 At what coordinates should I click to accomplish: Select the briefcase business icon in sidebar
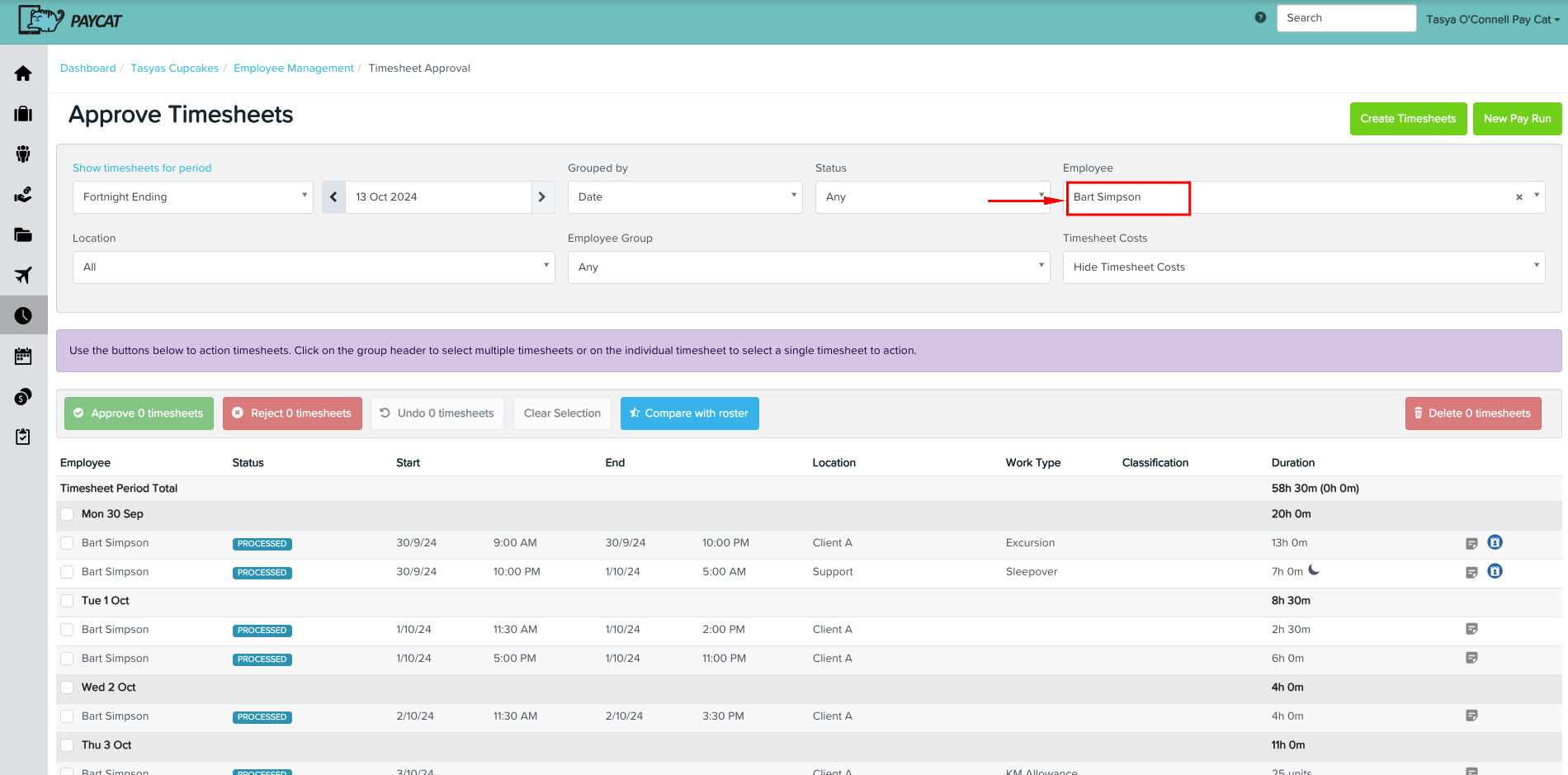(x=24, y=114)
